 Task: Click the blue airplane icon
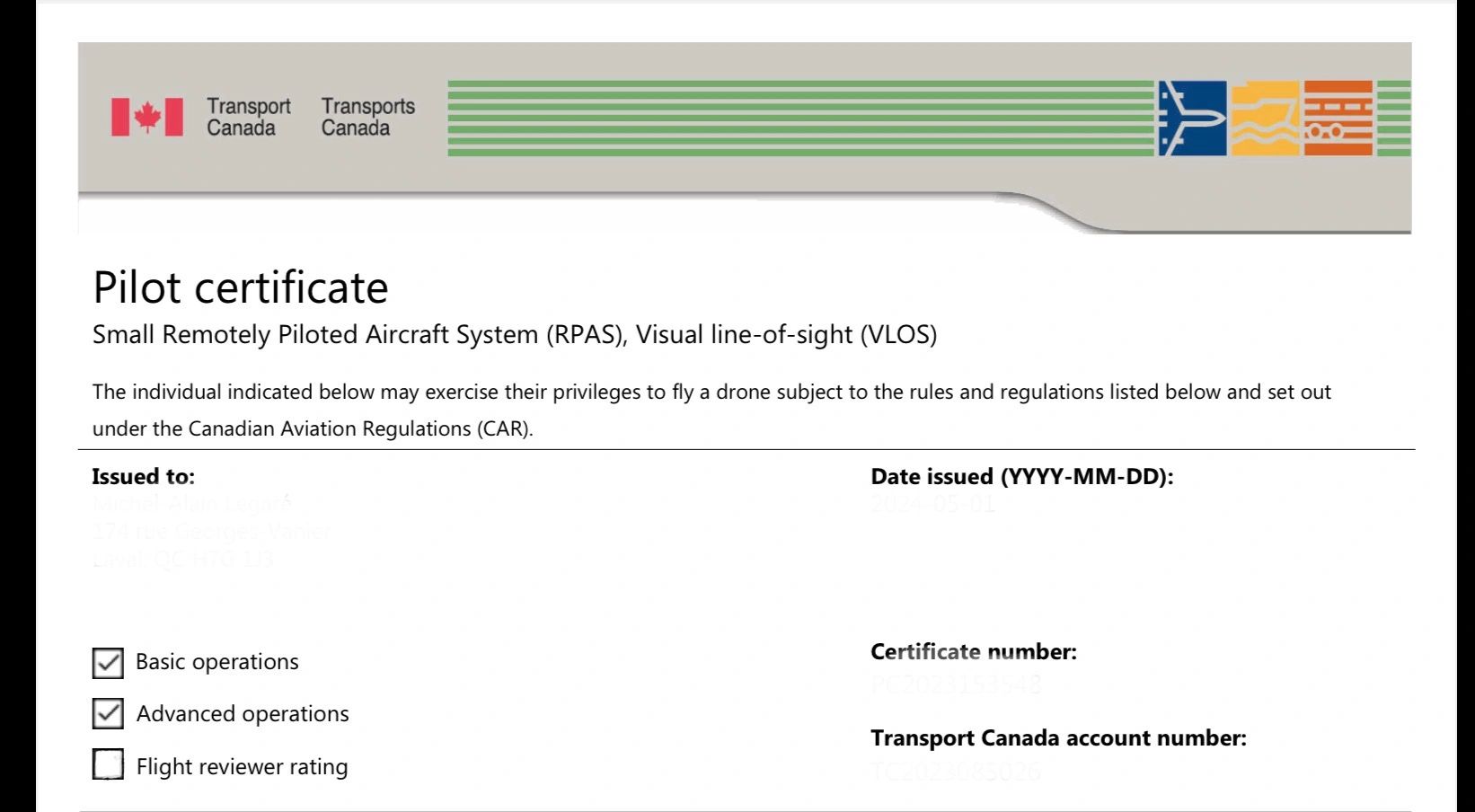(1191, 118)
